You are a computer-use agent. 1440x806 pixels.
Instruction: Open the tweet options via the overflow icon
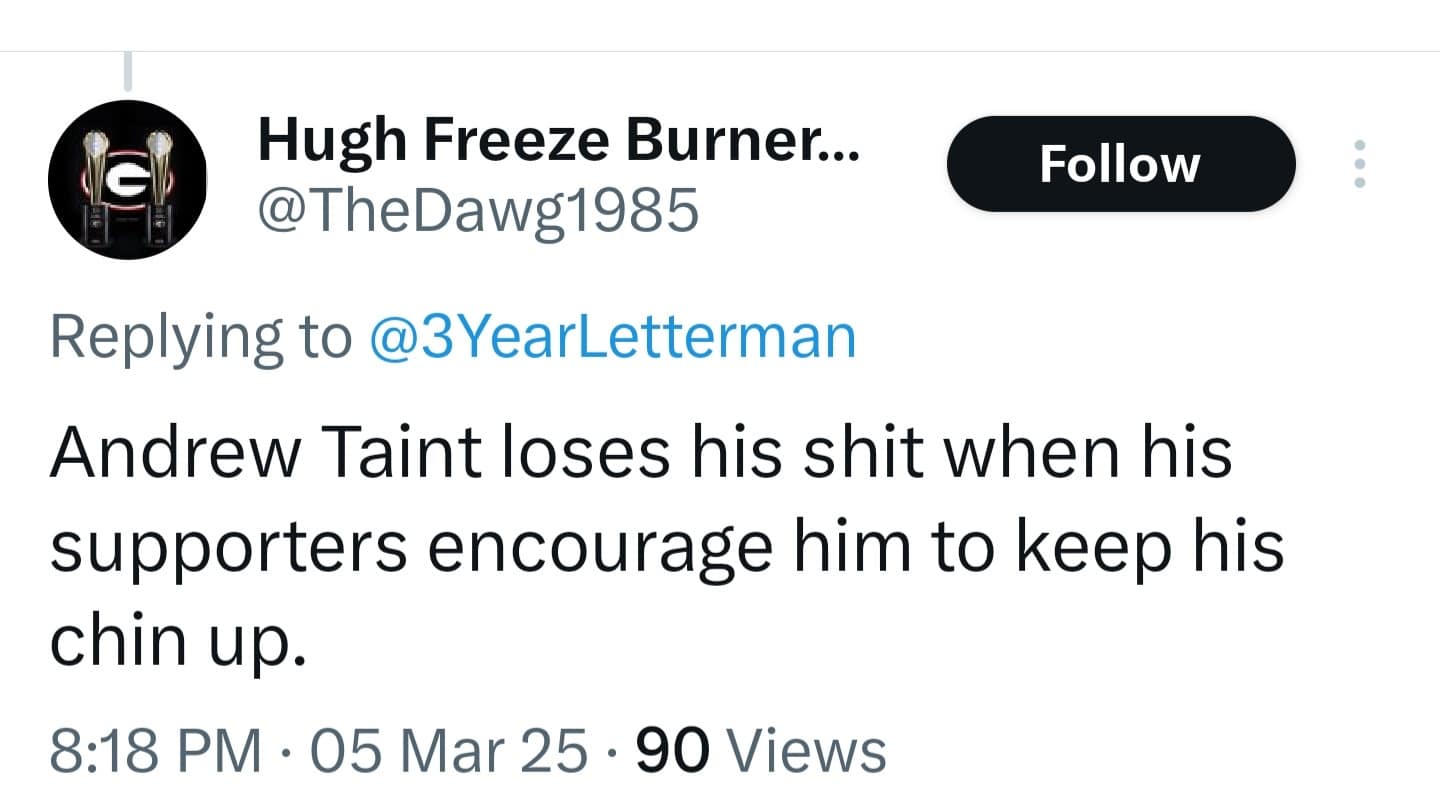(1360, 163)
